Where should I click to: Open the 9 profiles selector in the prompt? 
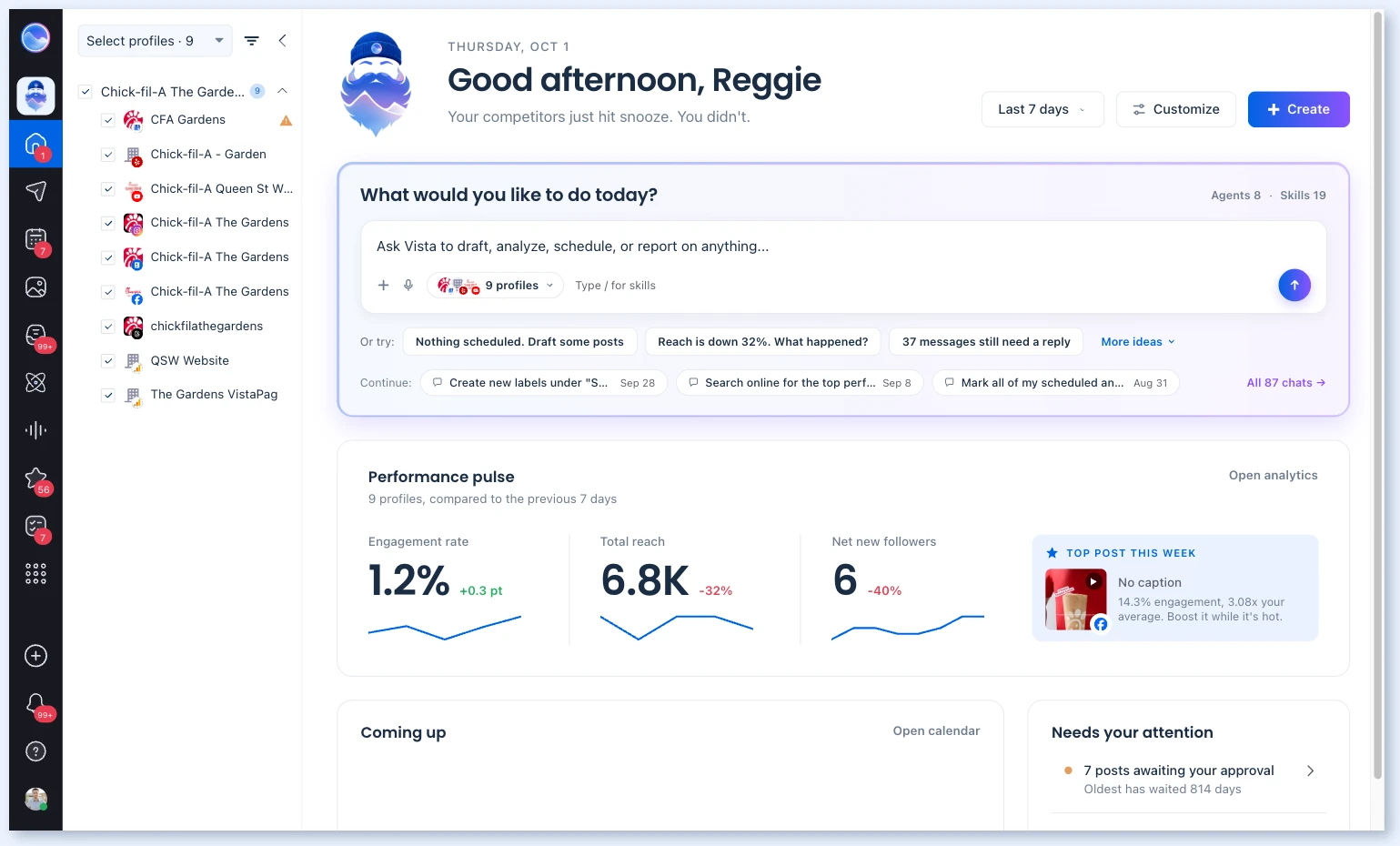pos(495,286)
